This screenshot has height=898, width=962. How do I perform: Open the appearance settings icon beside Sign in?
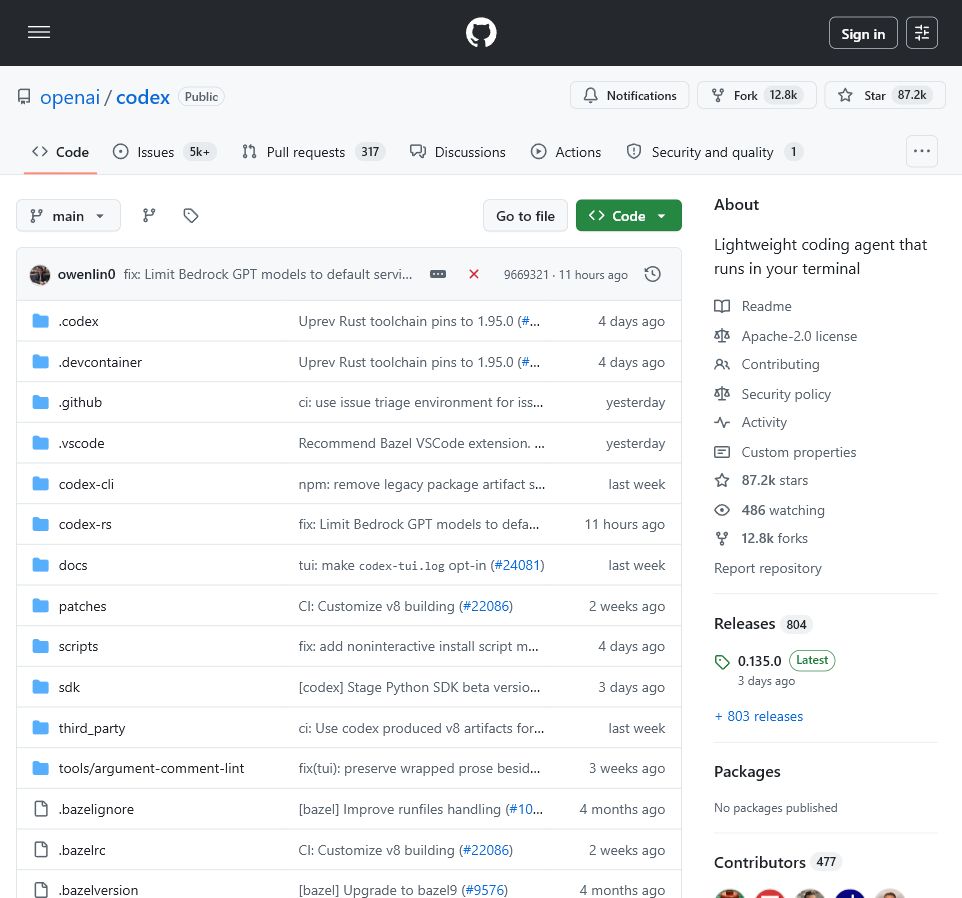[922, 33]
